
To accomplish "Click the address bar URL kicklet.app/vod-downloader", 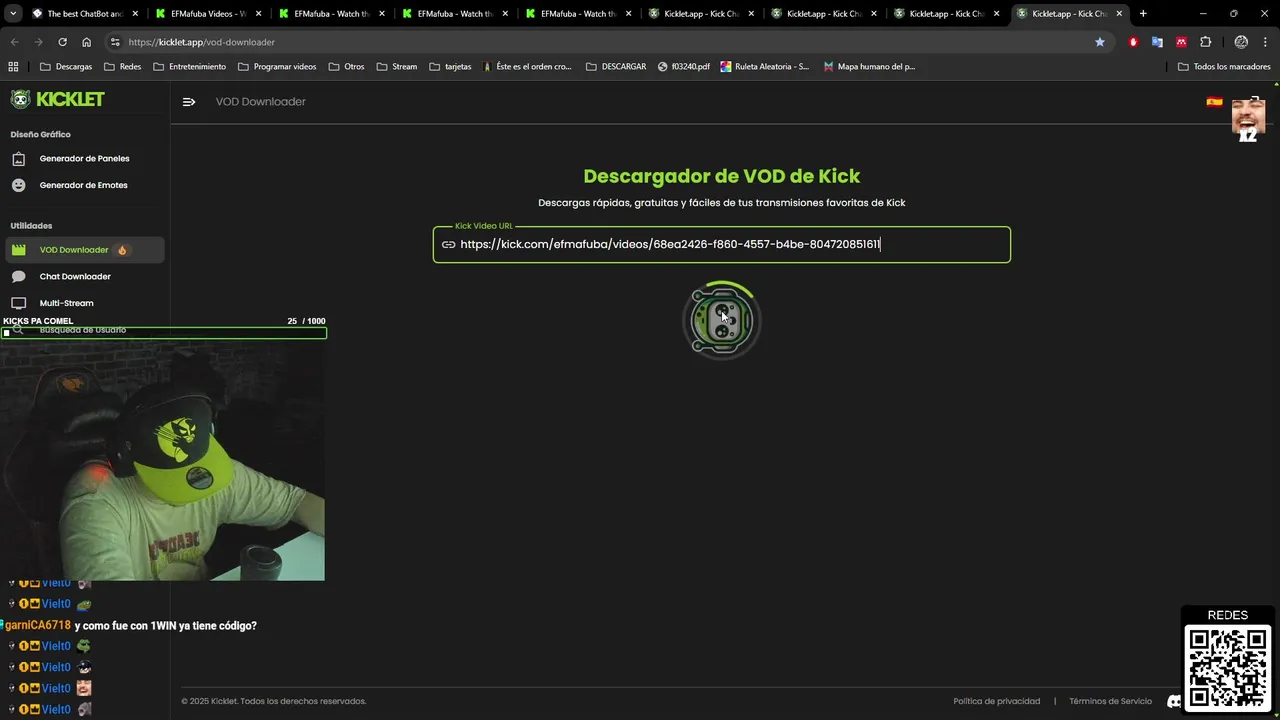I will coord(201,42).
